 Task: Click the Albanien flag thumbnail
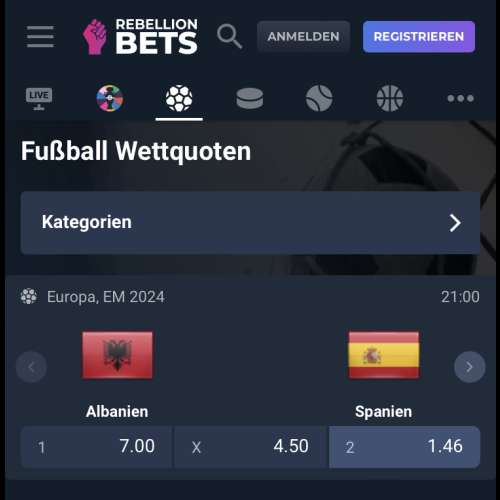click(117, 355)
